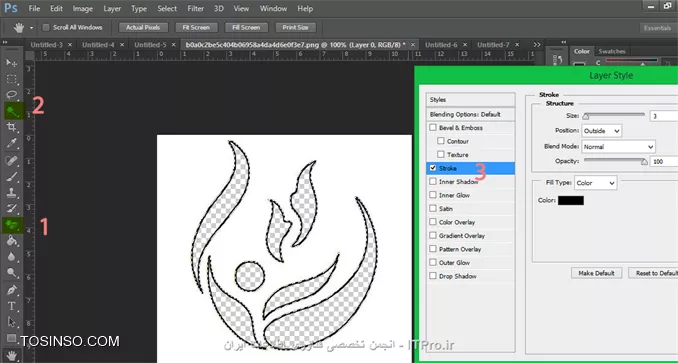The image size is (678, 363).
Task: Close the Untitled-5 document tab
Action: [173, 45]
